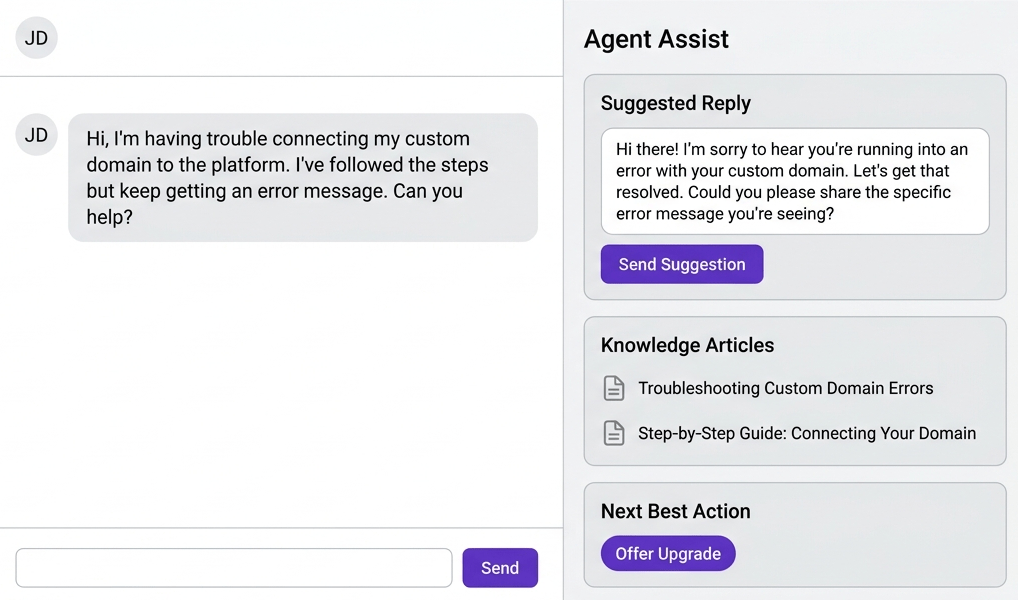1018x600 pixels.
Task: Click the Offer Upgrade button
Action: [x=668, y=554]
